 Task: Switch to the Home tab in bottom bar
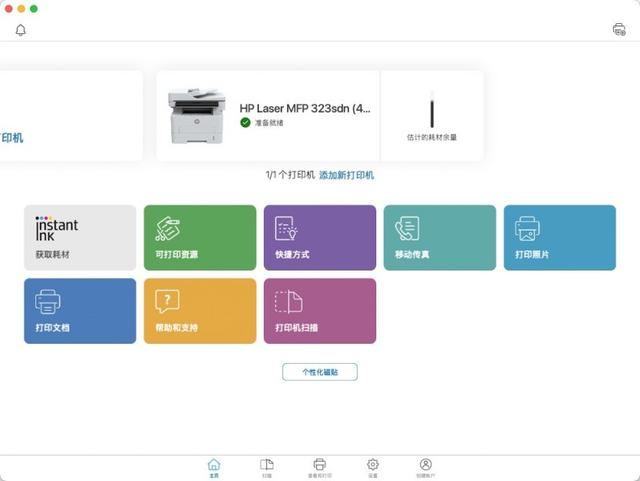coord(214,468)
